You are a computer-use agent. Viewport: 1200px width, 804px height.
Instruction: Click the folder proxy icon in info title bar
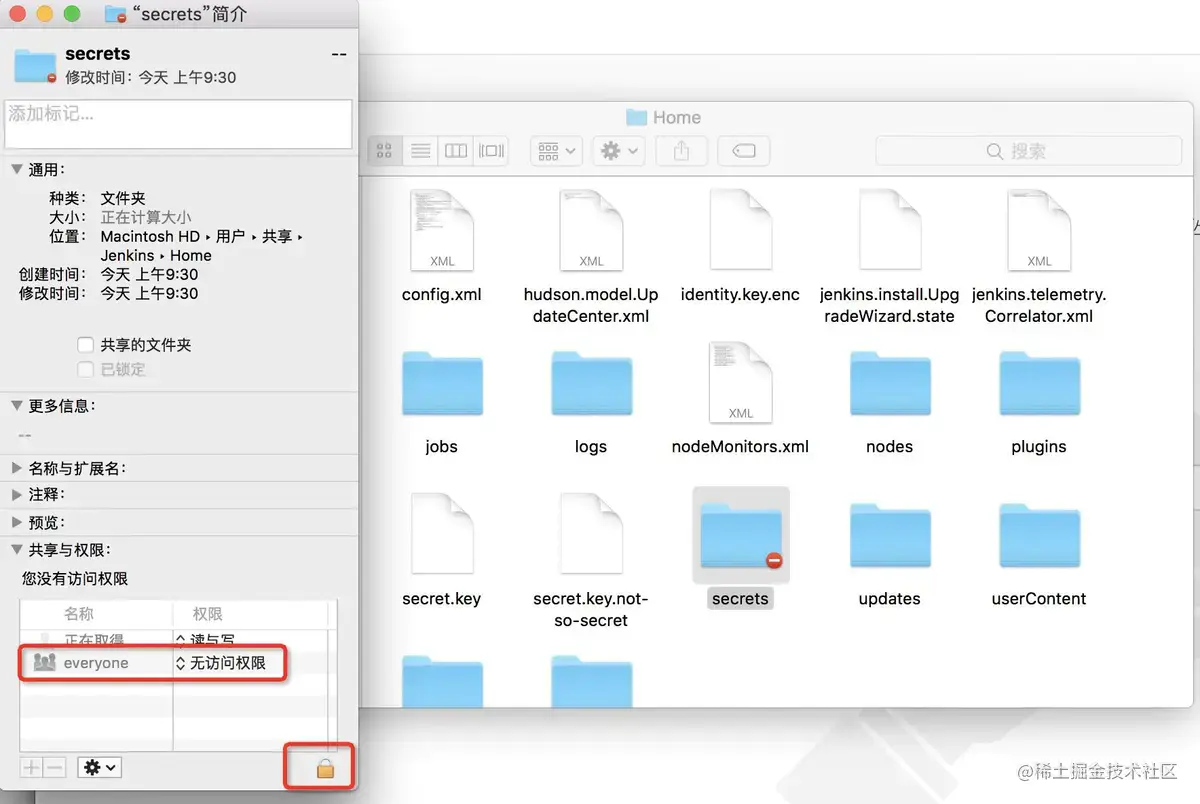[x=116, y=15]
